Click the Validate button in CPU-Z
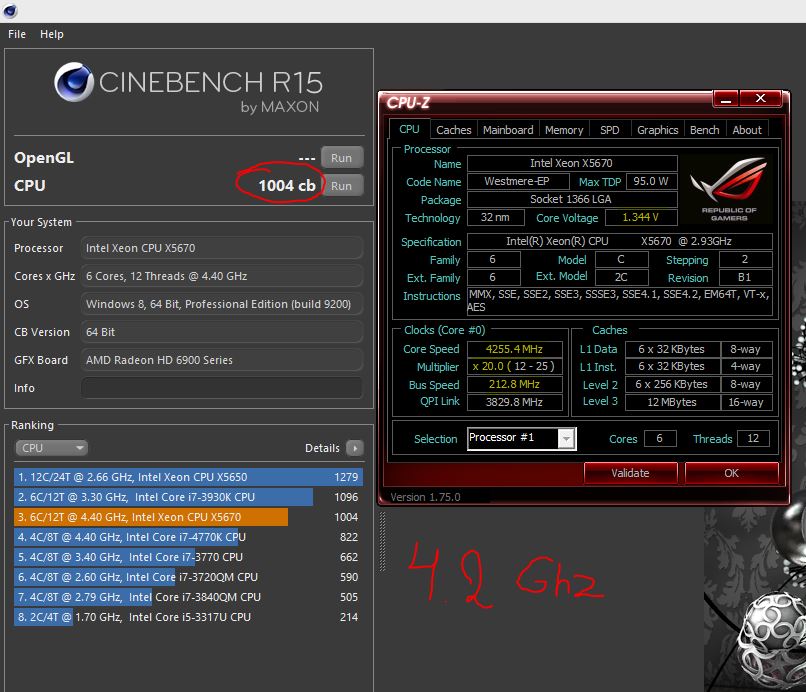 pos(630,473)
